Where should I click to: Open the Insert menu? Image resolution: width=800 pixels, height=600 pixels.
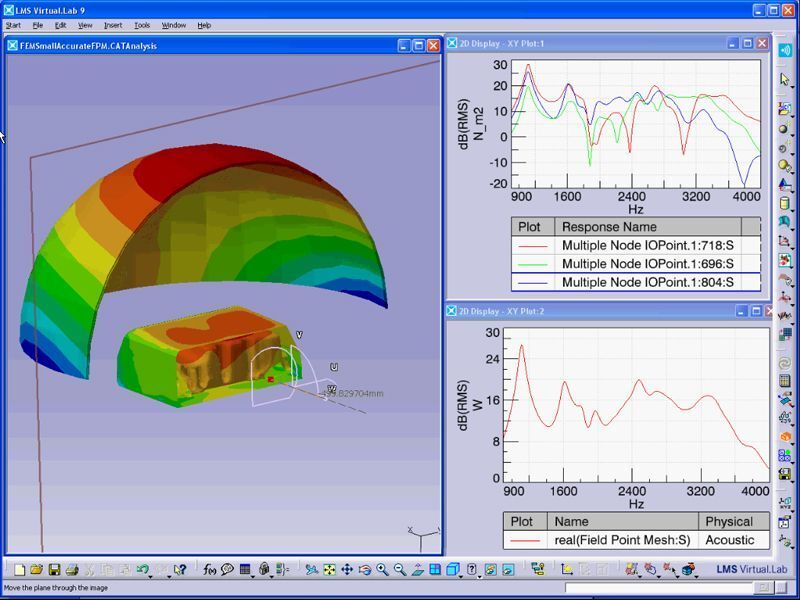[112, 25]
